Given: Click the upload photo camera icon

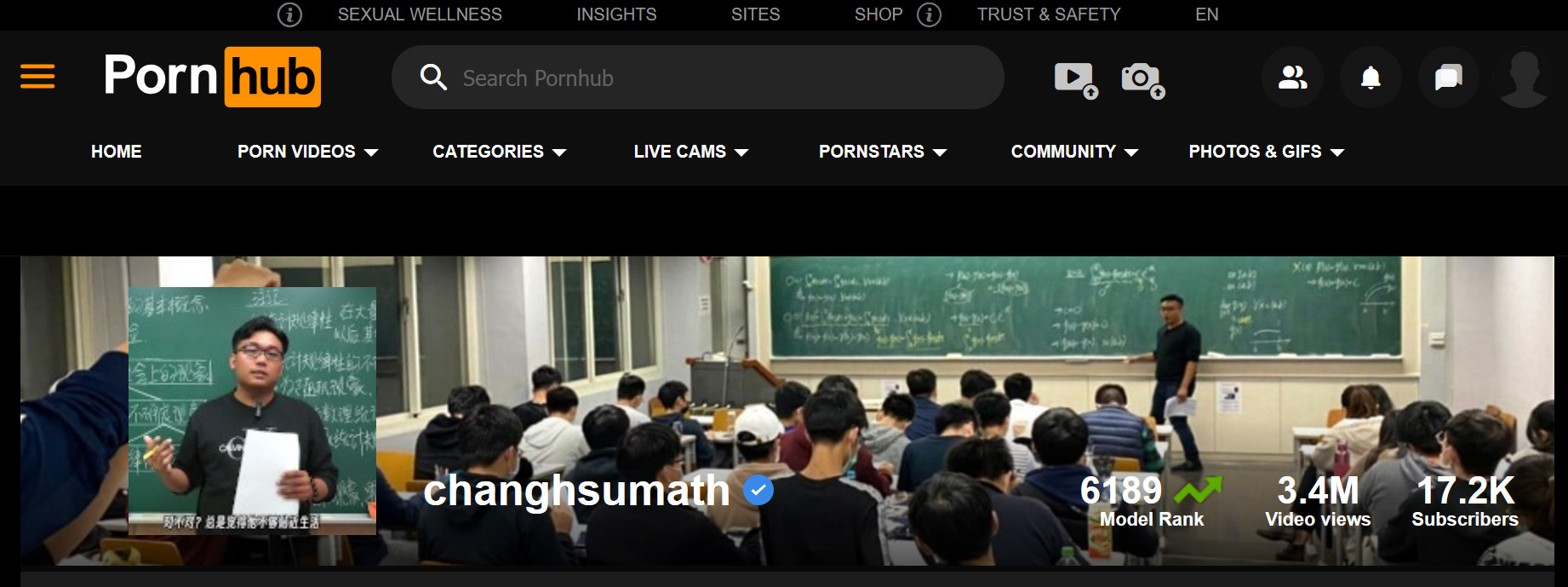Looking at the screenshot, I should [x=1142, y=79].
